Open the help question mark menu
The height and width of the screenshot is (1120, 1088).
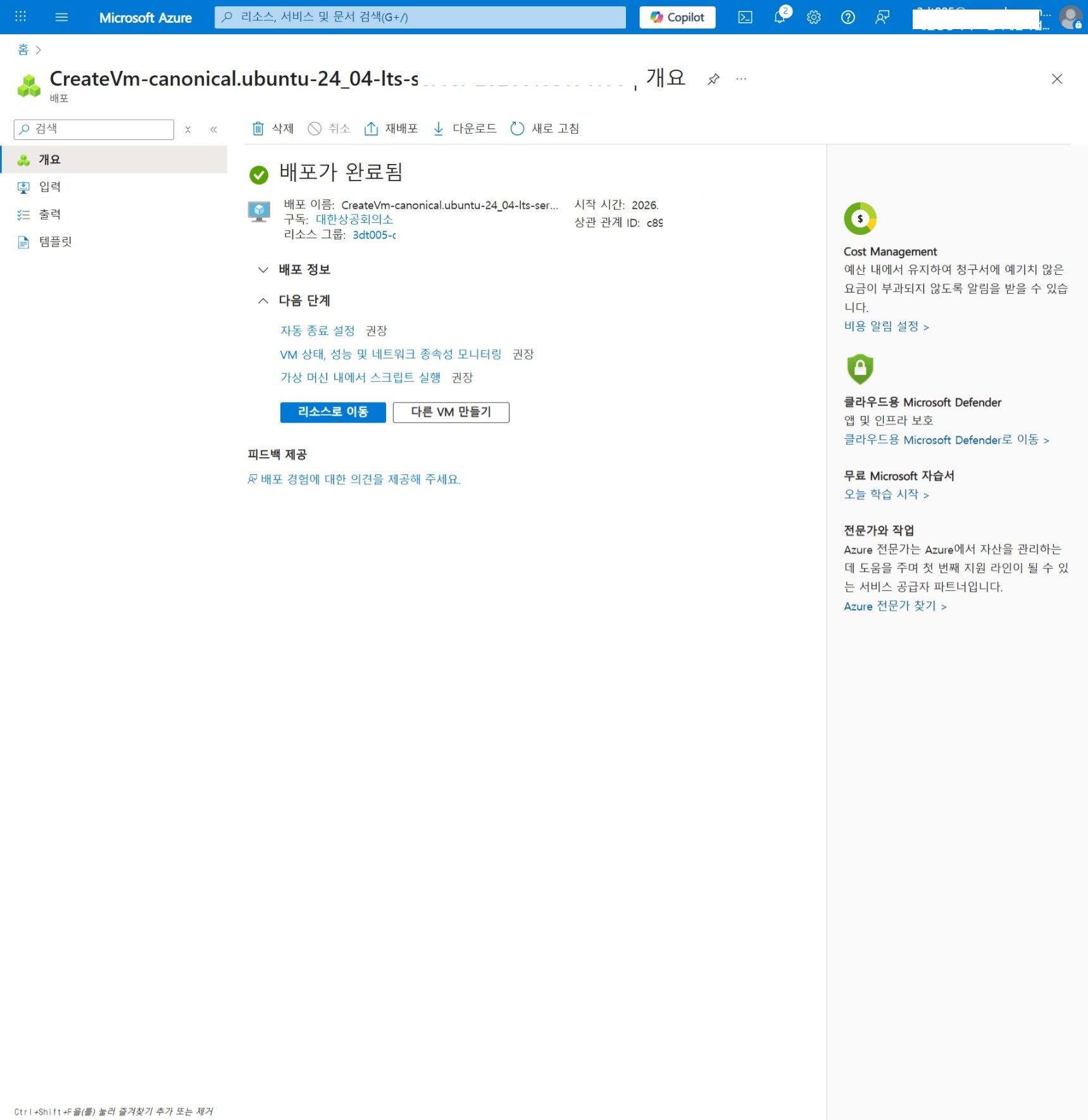pos(848,17)
